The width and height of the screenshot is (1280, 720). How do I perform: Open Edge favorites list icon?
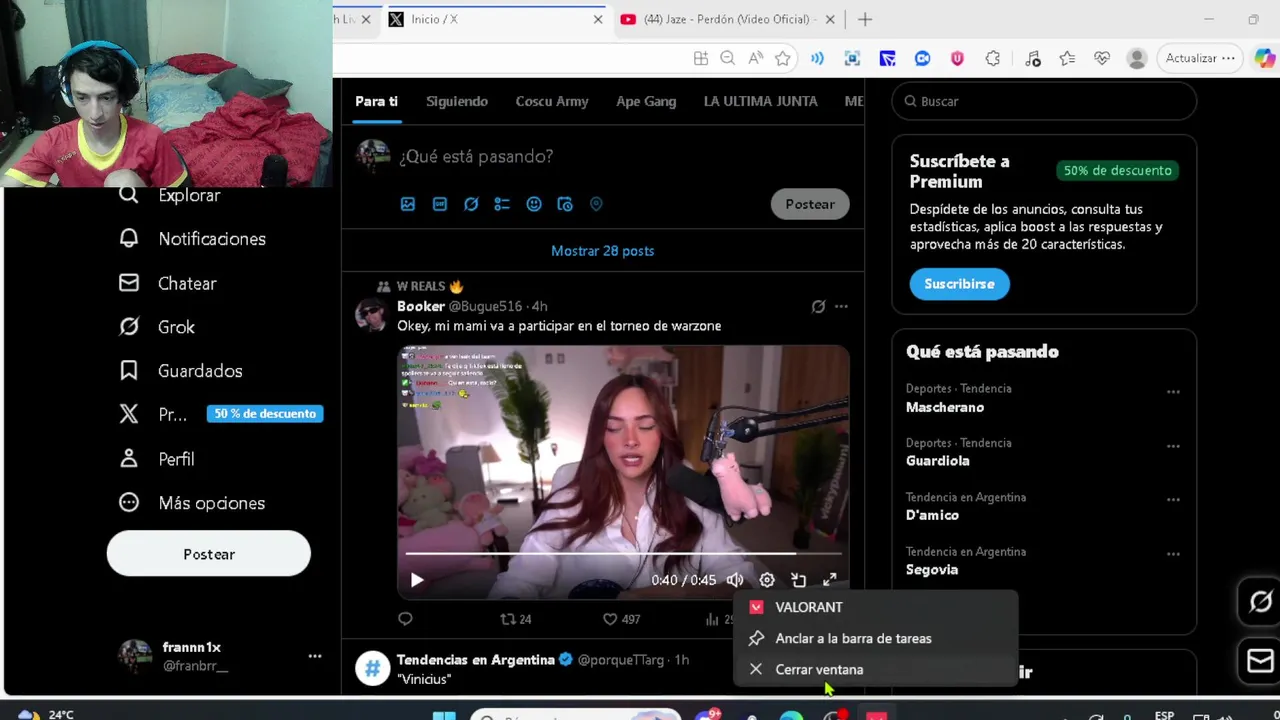coord(1067,59)
